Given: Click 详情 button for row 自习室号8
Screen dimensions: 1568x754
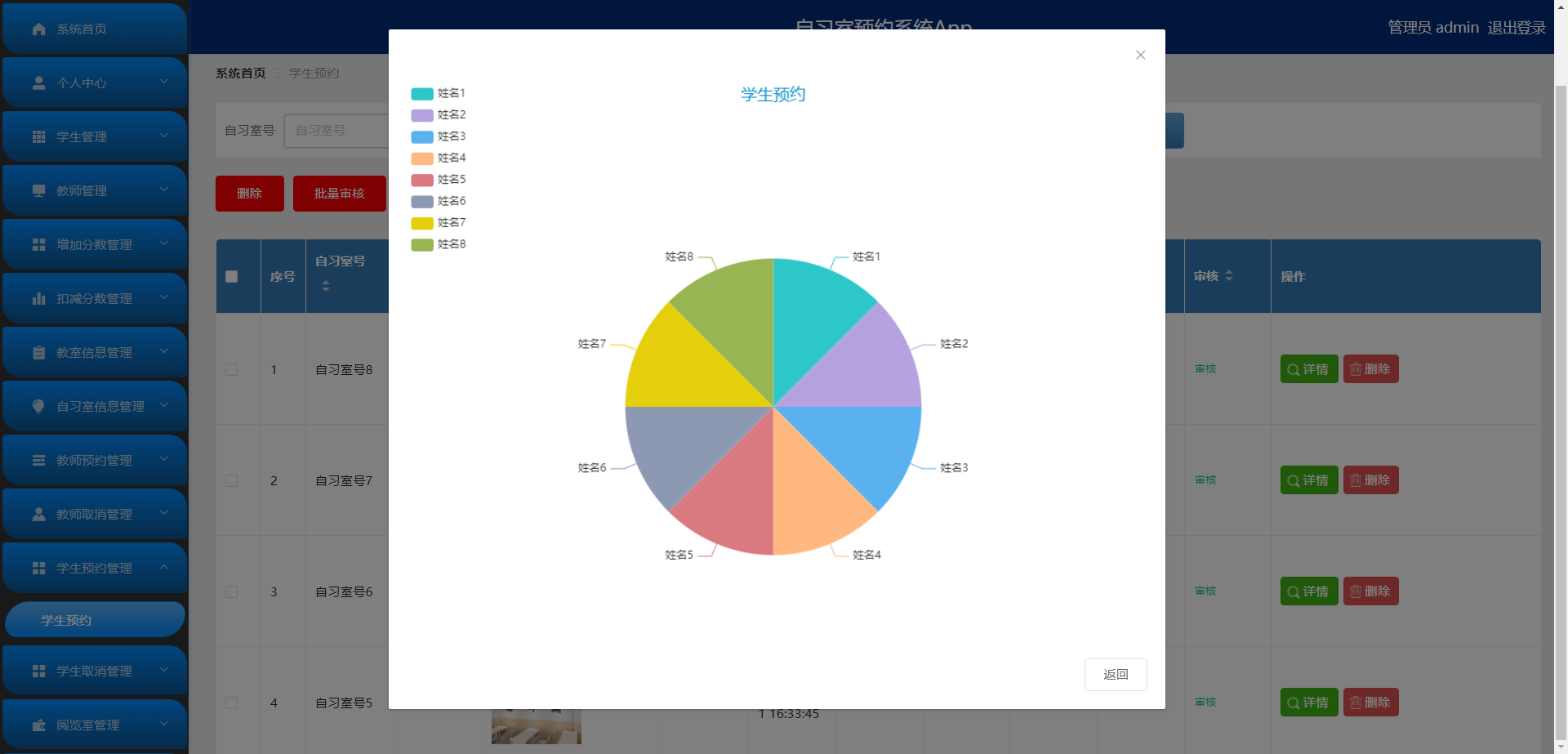Looking at the screenshot, I should 1309,369.
